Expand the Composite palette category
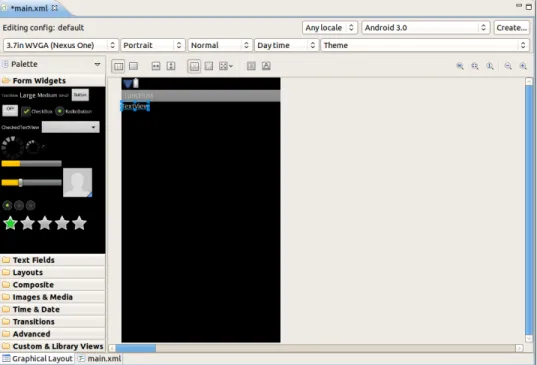537x365 pixels. click(x=52, y=285)
